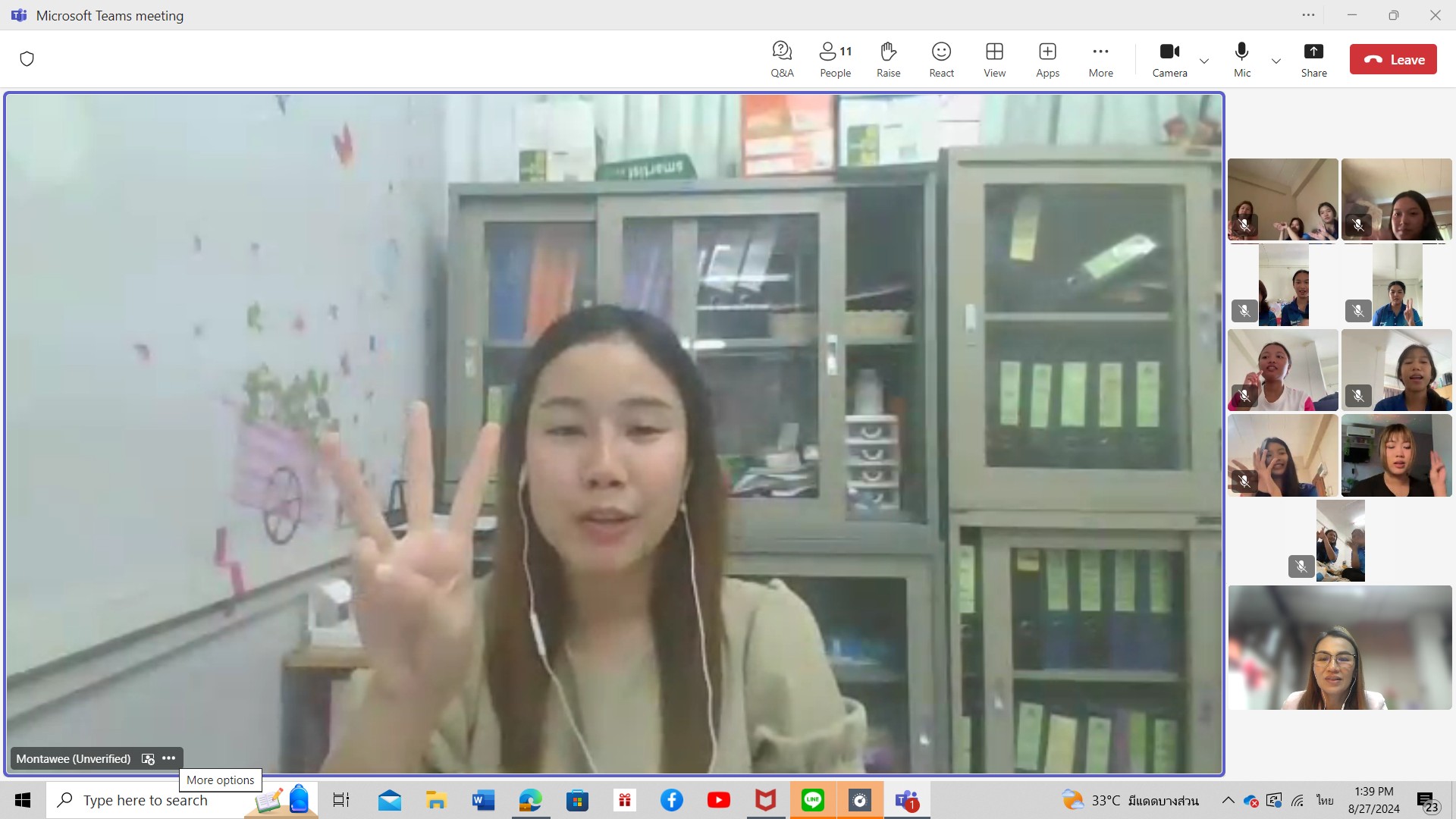Open the More actions menu in toolbar
This screenshot has width=1456, height=819.
click(x=1100, y=59)
